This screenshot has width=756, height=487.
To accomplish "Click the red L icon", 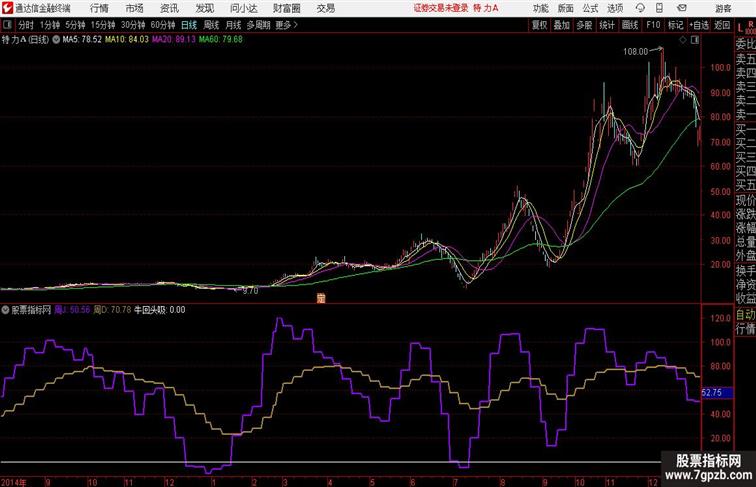I will (x=740, y=28).
